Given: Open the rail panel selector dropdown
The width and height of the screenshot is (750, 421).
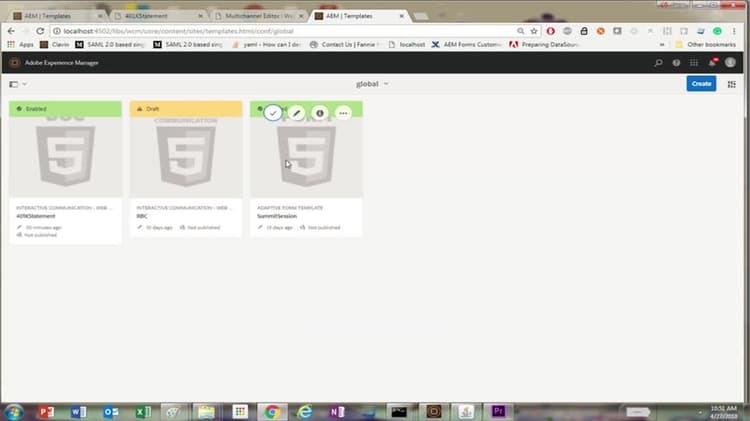Looking at the screenshot, I should pyautogui.click(x=18, y=84).
